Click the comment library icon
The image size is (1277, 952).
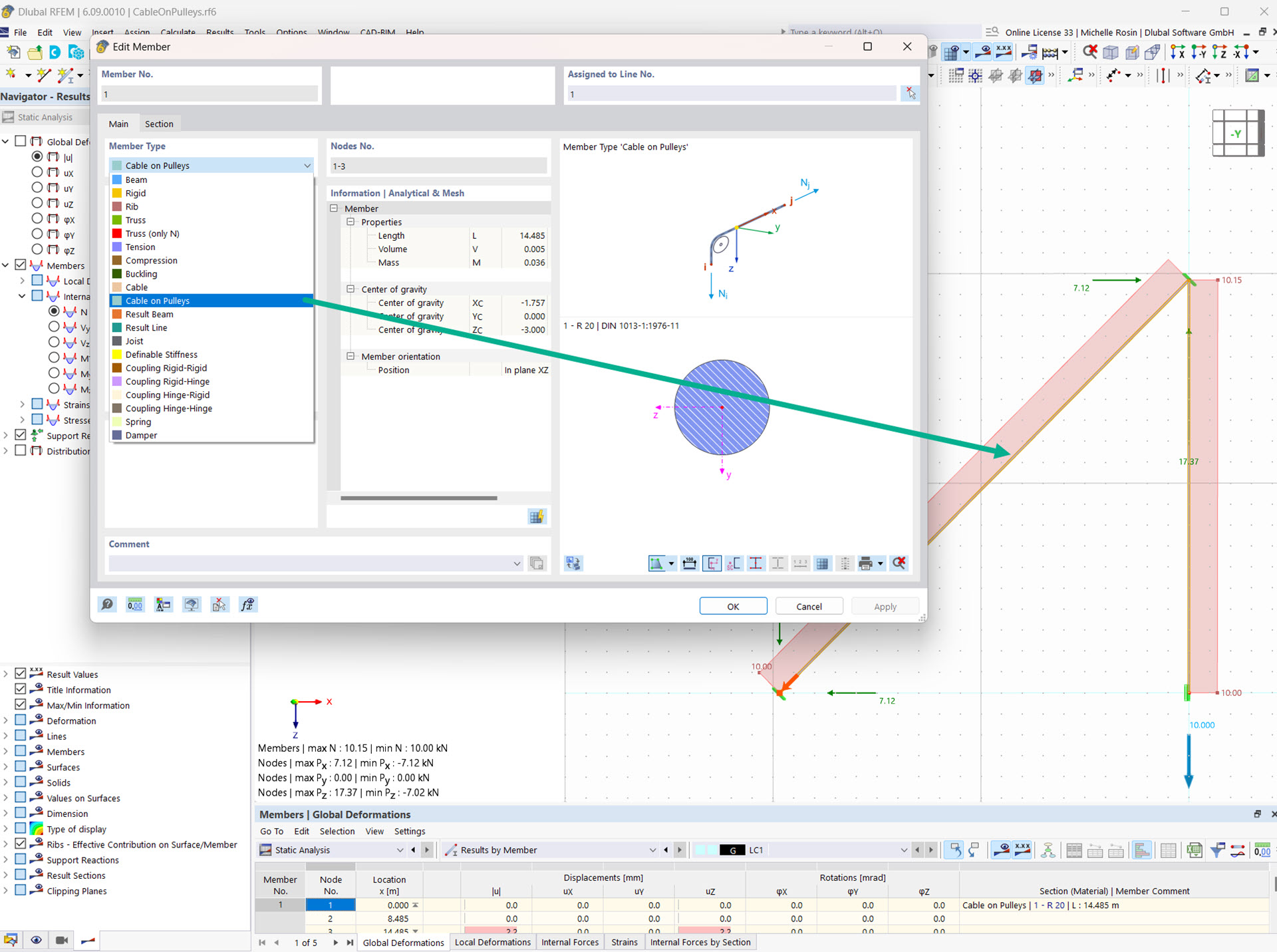[536, 563]
